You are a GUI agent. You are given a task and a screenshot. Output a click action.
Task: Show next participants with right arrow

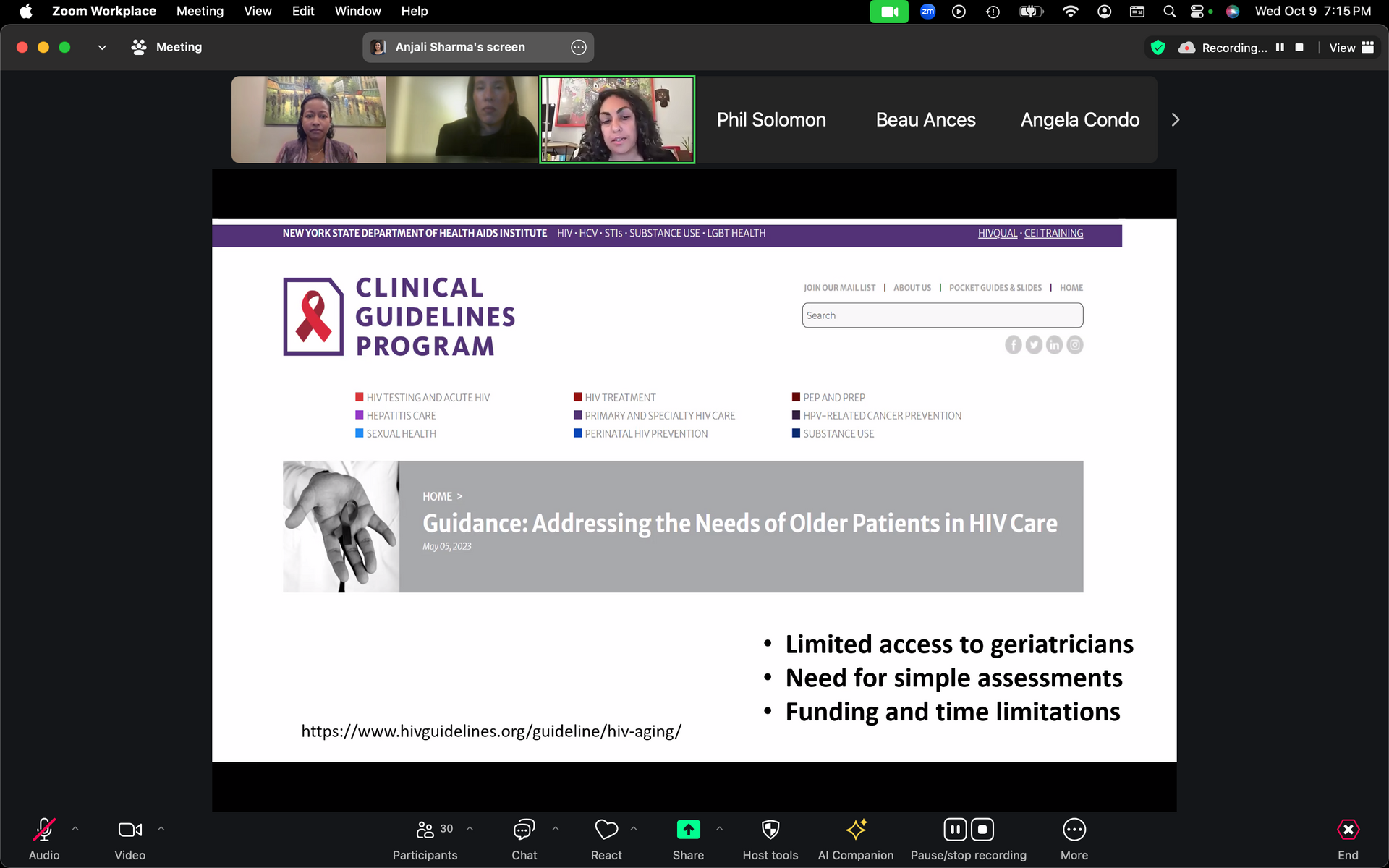pos(1176,120)
